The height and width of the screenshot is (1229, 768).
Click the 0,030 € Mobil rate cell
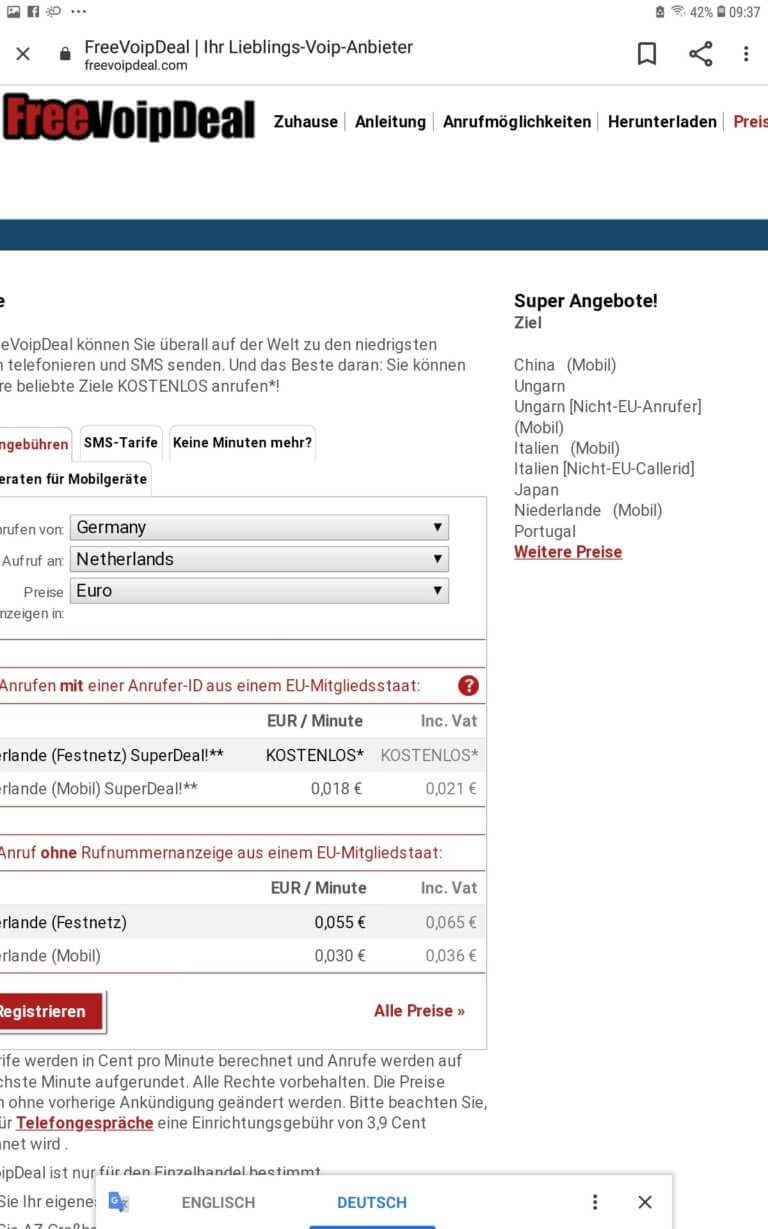pyautogui.click(x=340, y=956)
